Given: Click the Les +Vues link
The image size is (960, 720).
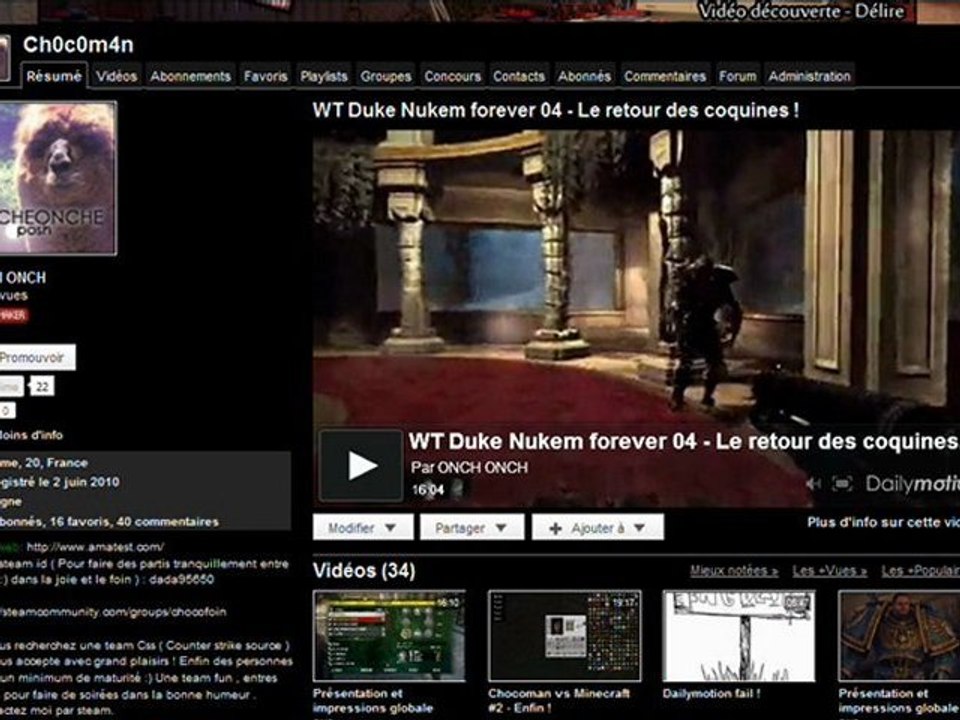Looking at the screenshot, I should (x=830, y=571).
